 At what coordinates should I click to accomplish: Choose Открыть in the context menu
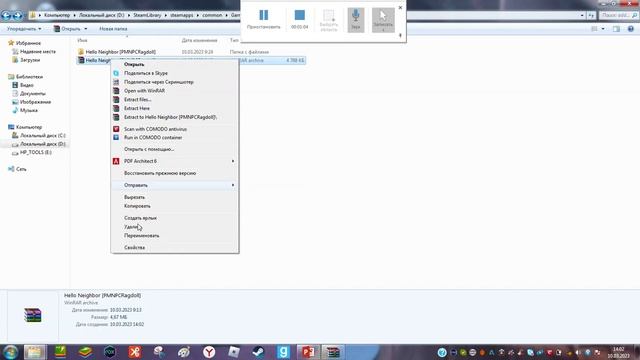(x=175, y=64)
